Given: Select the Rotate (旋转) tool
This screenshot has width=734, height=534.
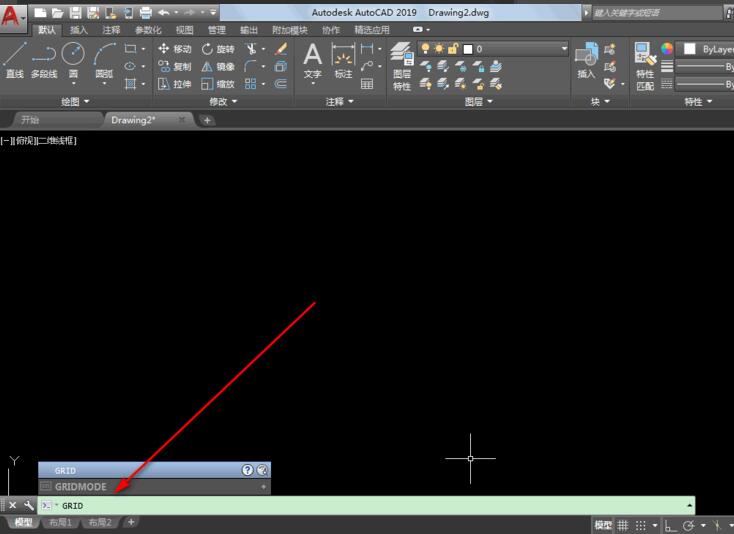Looking at the screenshot, I should point(218,49).
